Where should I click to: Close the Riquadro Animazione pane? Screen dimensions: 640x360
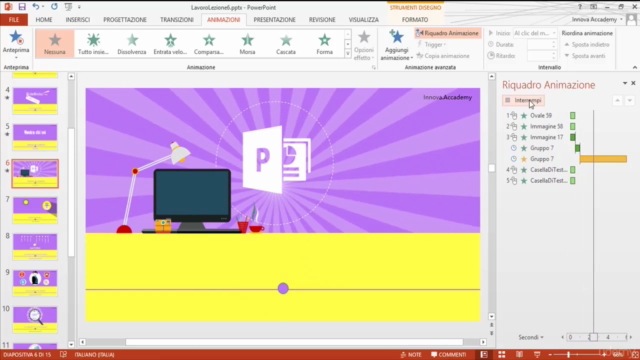(x=633, y=83)
